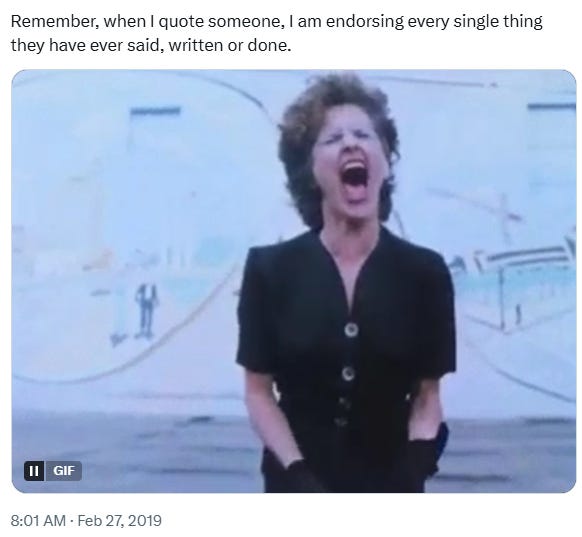The height and width of the screenshot is (537, 582).
Task: Click the graffiti stick figure on the wall
Action: tap(146, 310)
